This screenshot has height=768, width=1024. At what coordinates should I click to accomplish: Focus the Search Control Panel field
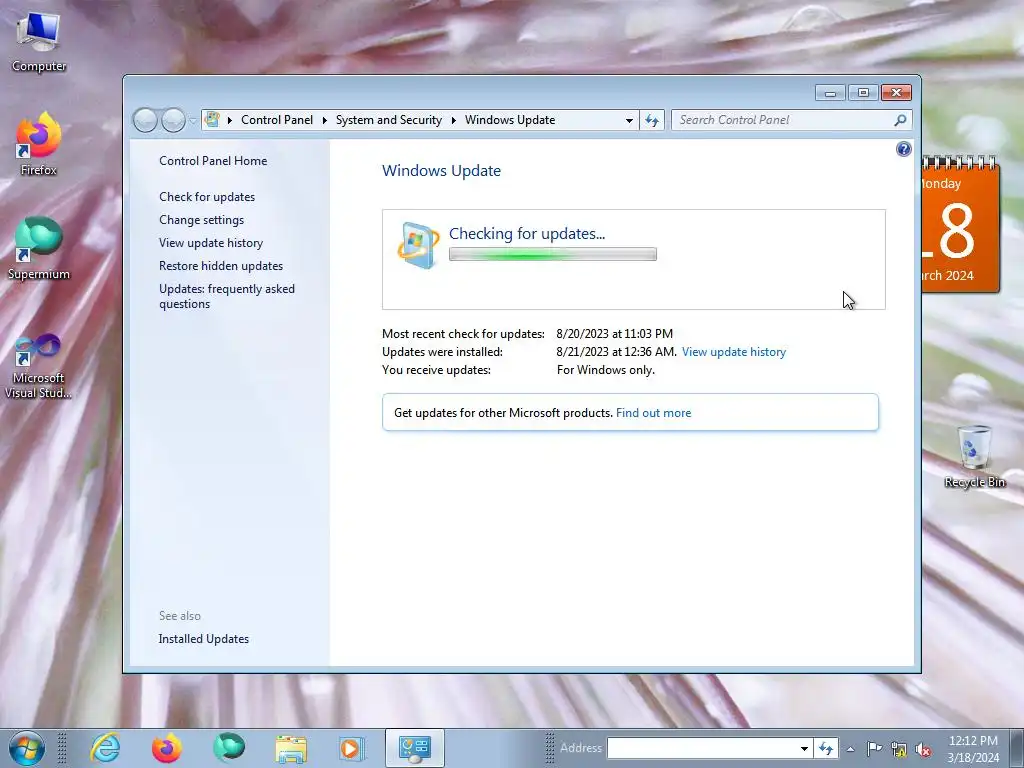tap(784, 120)
